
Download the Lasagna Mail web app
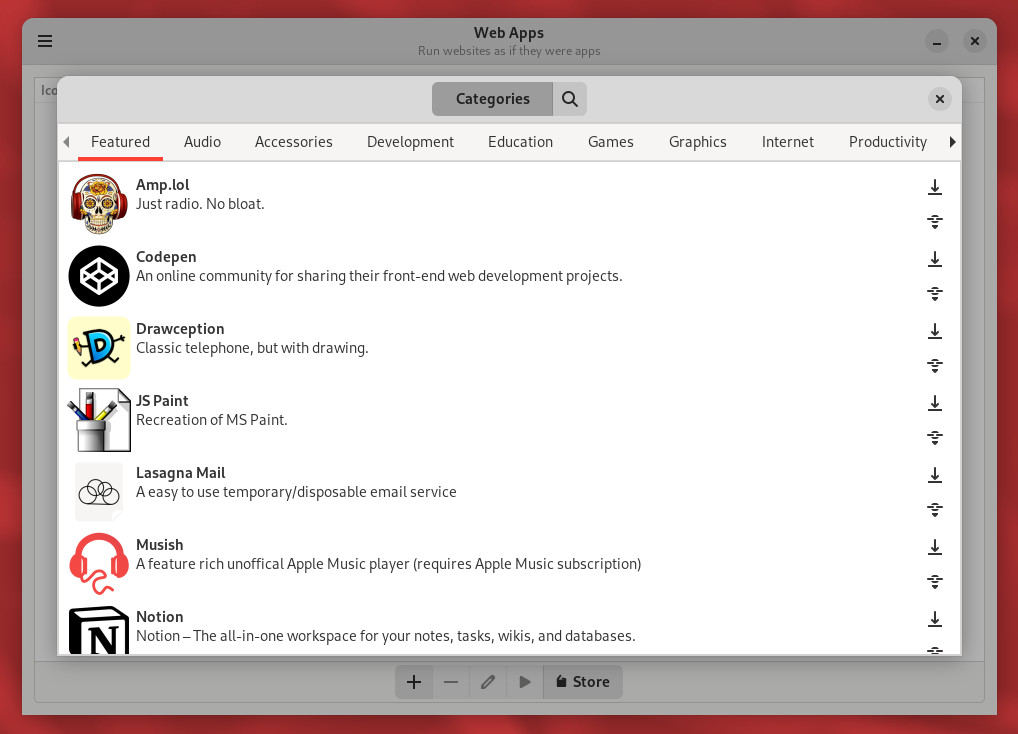click(x=934, y=475)
